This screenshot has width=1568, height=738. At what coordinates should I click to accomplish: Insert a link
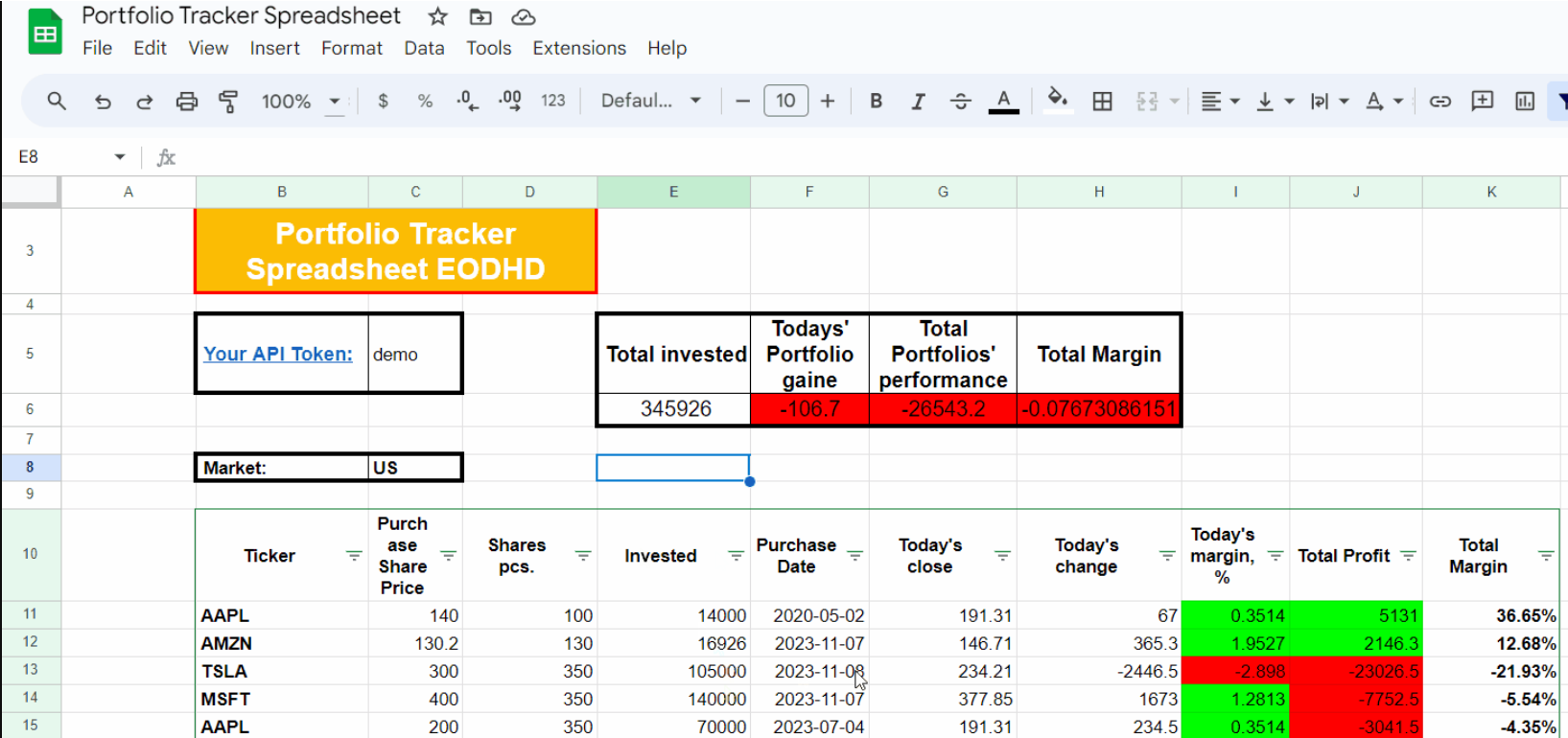pyautogui.click(x=1440, y=101)
